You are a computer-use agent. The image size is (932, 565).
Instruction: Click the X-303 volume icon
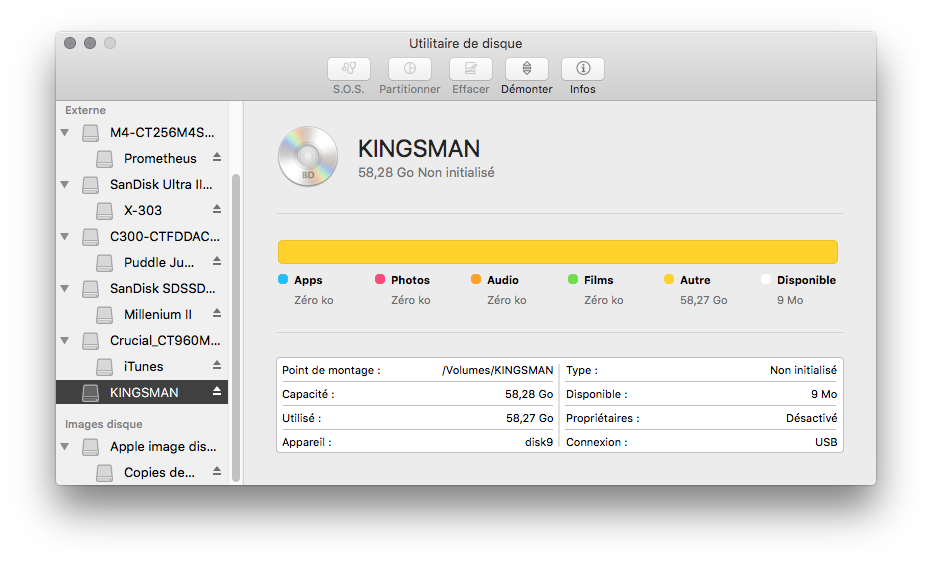[105, 211]
